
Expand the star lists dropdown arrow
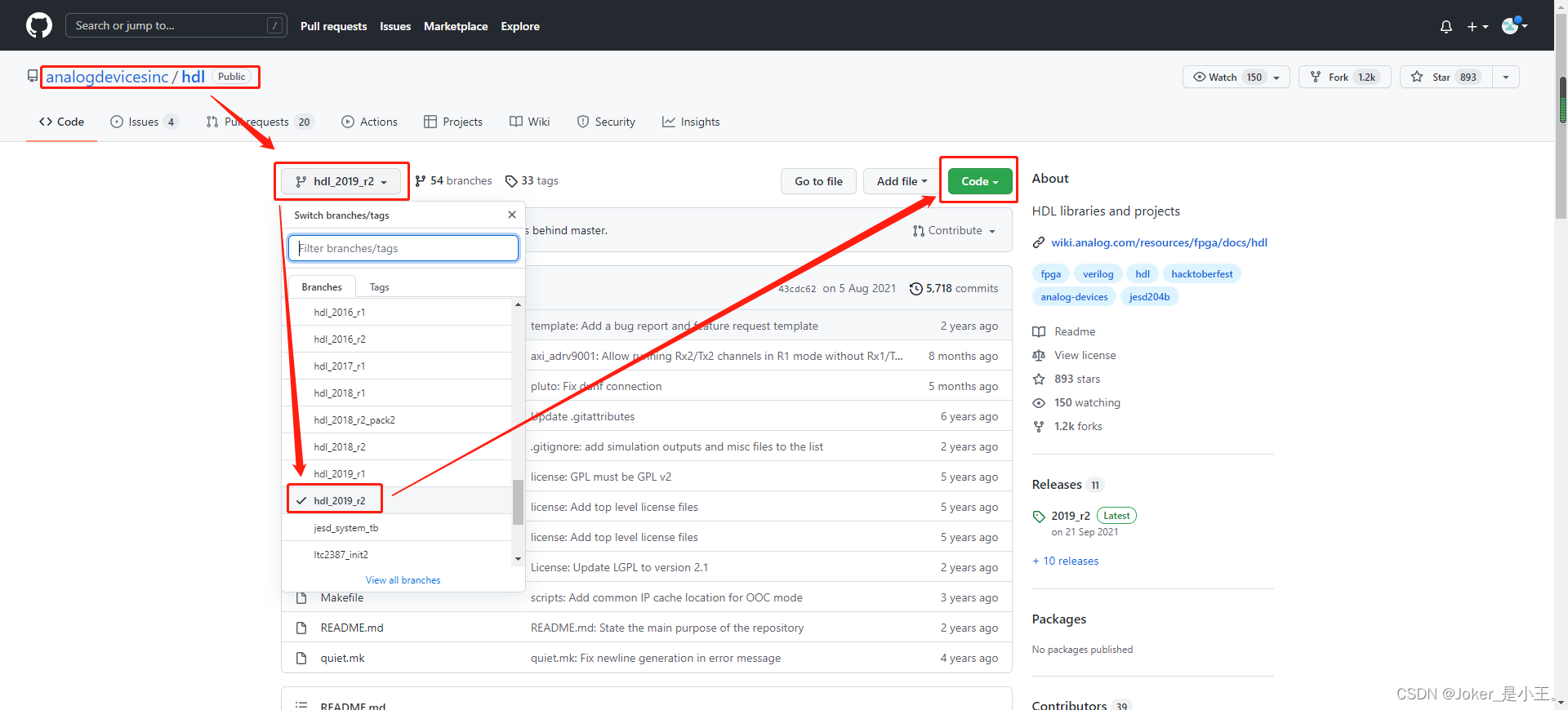(x=1506, y=77)
